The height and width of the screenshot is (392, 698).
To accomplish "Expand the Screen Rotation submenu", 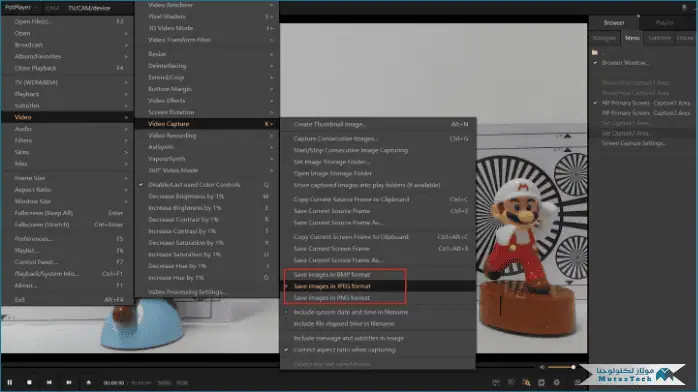I will click(x=207, y=112).
